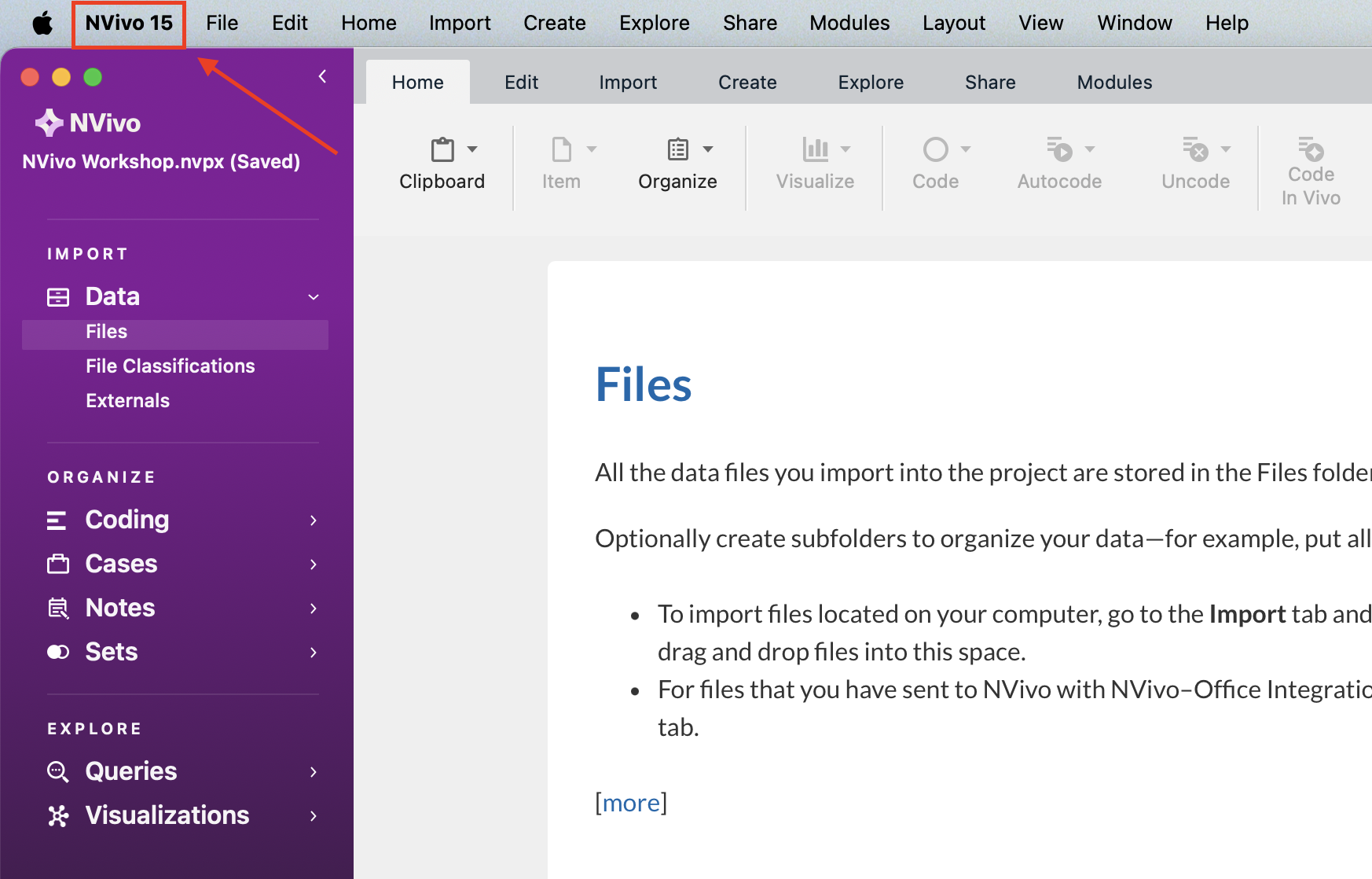Click the [more] link under Files
Image resolution: width=1372 pixels, height=879 pixels.
point(631,803)
